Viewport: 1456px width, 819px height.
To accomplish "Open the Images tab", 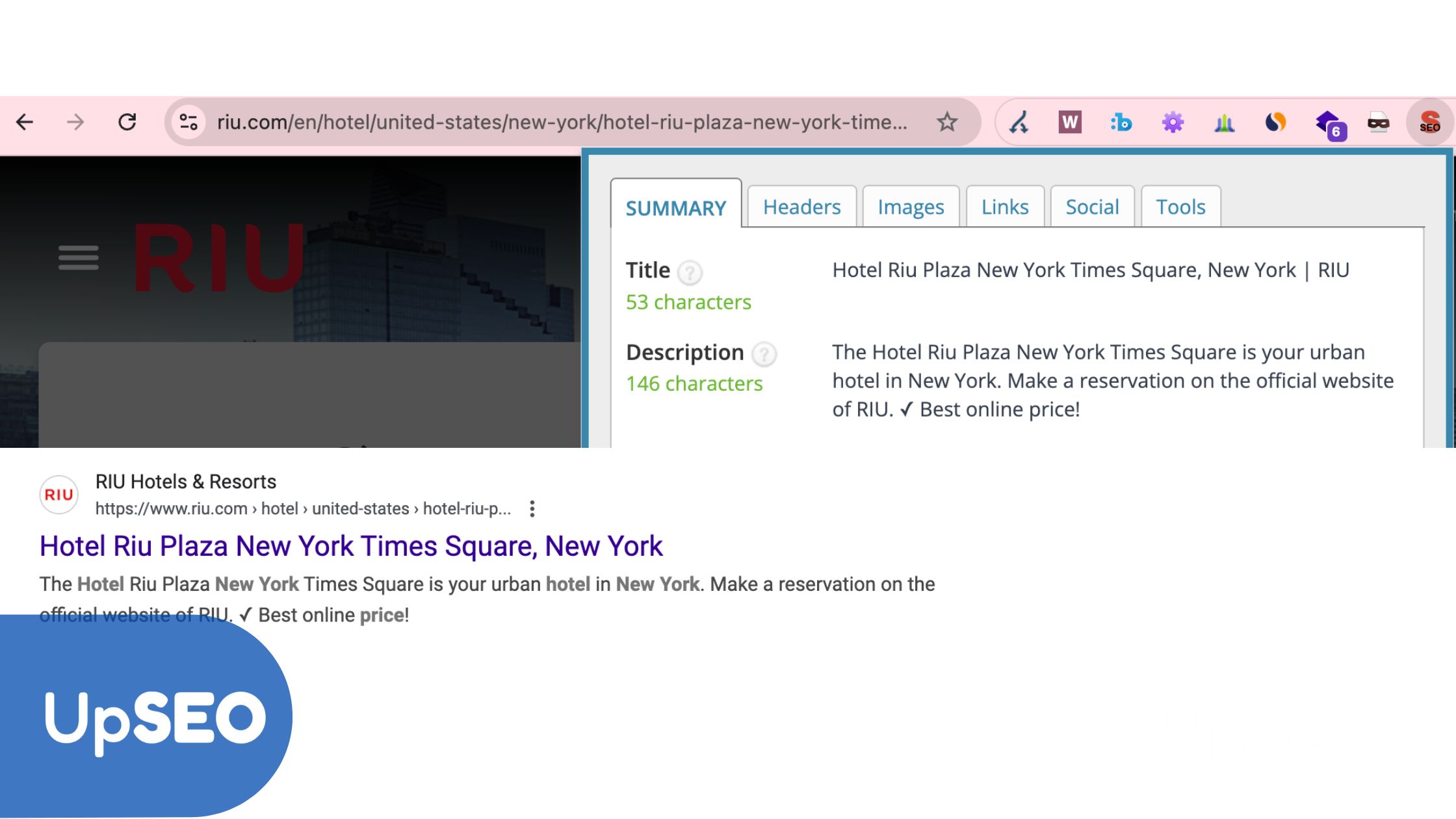I will pos(911,207).
